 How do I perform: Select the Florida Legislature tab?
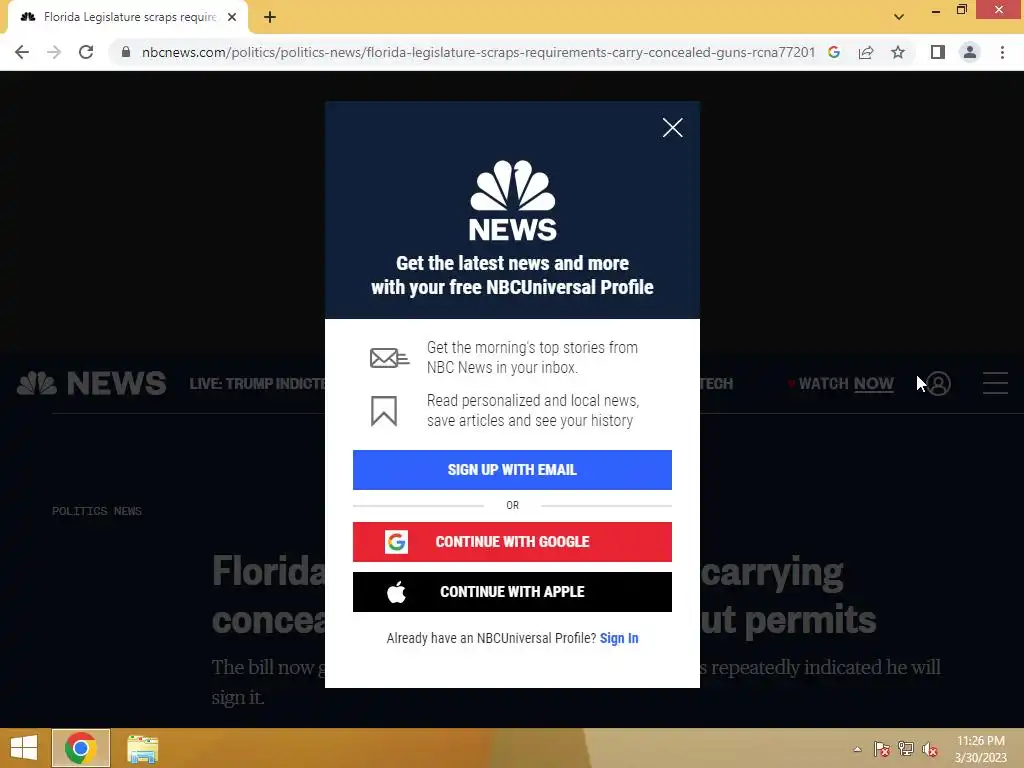(127, 17)
